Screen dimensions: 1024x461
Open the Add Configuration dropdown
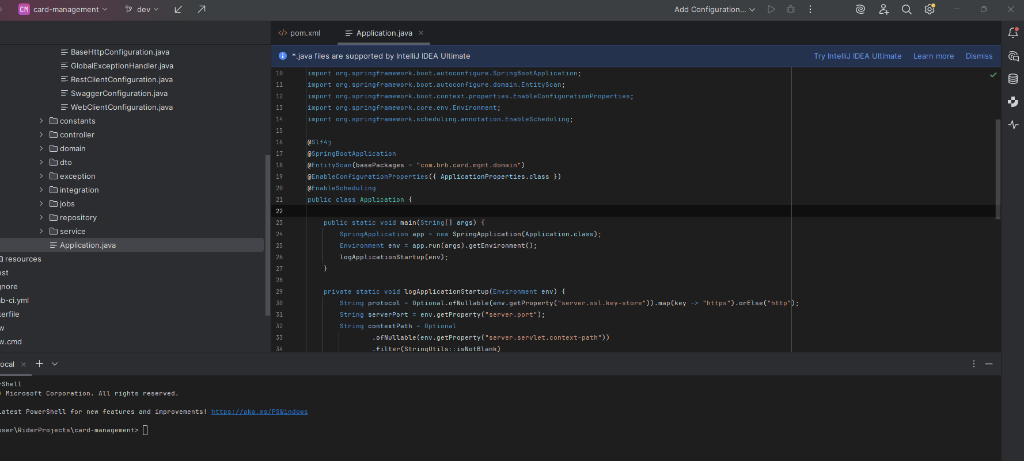point(715,9)
